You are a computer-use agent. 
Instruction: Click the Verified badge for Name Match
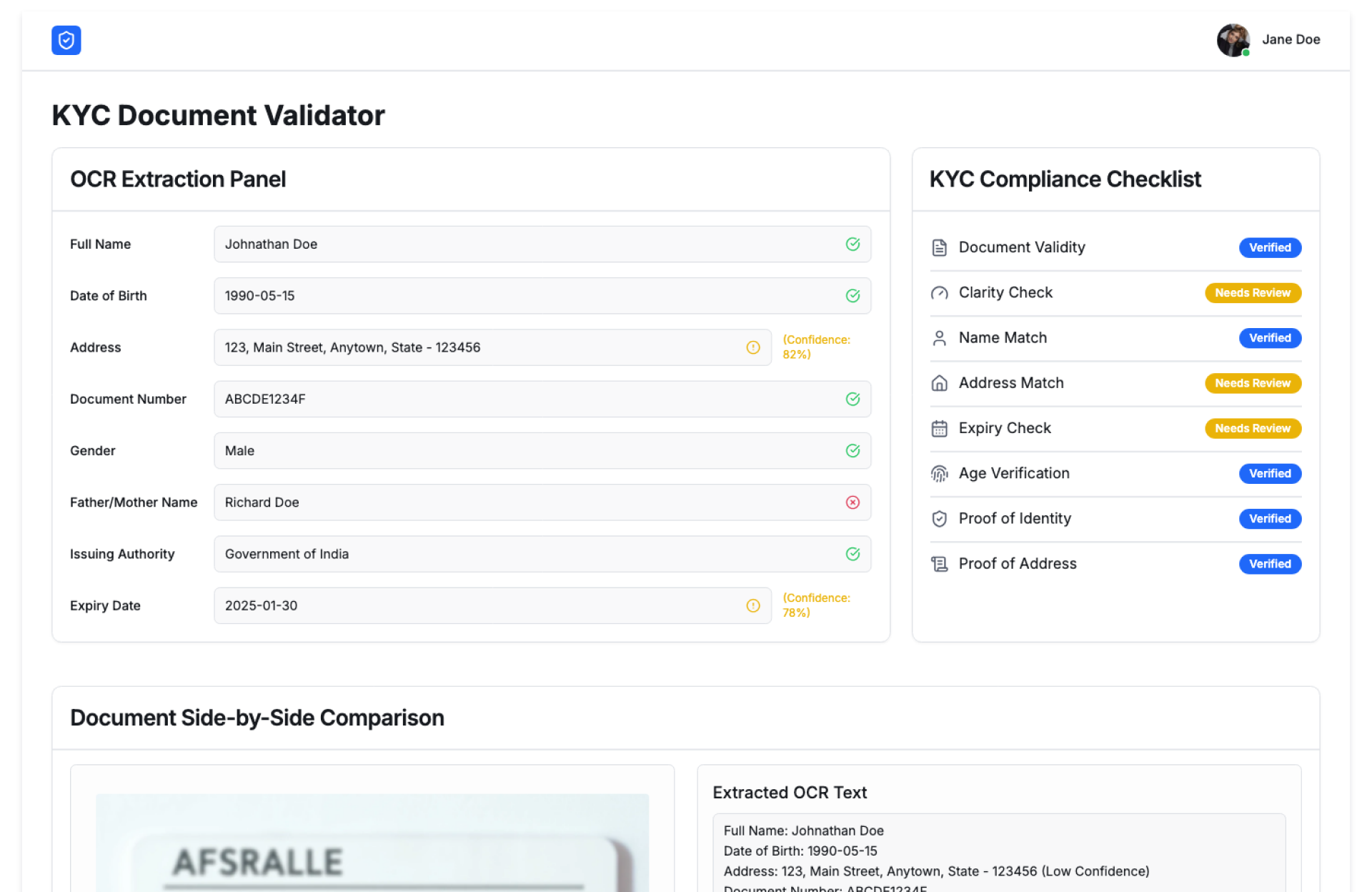pyautogui.click(x=1270, y=338)
